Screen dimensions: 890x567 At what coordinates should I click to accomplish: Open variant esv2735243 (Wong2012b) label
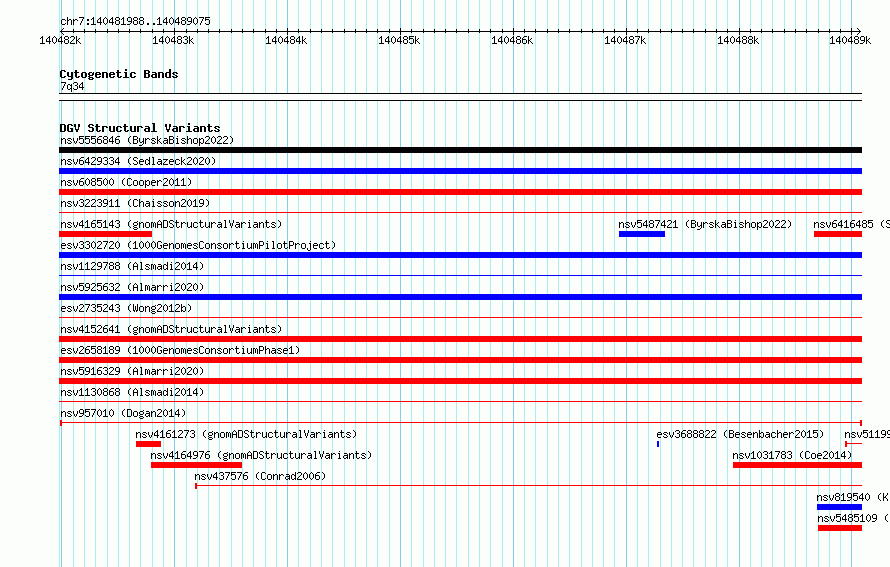click(x=126, y=308)
